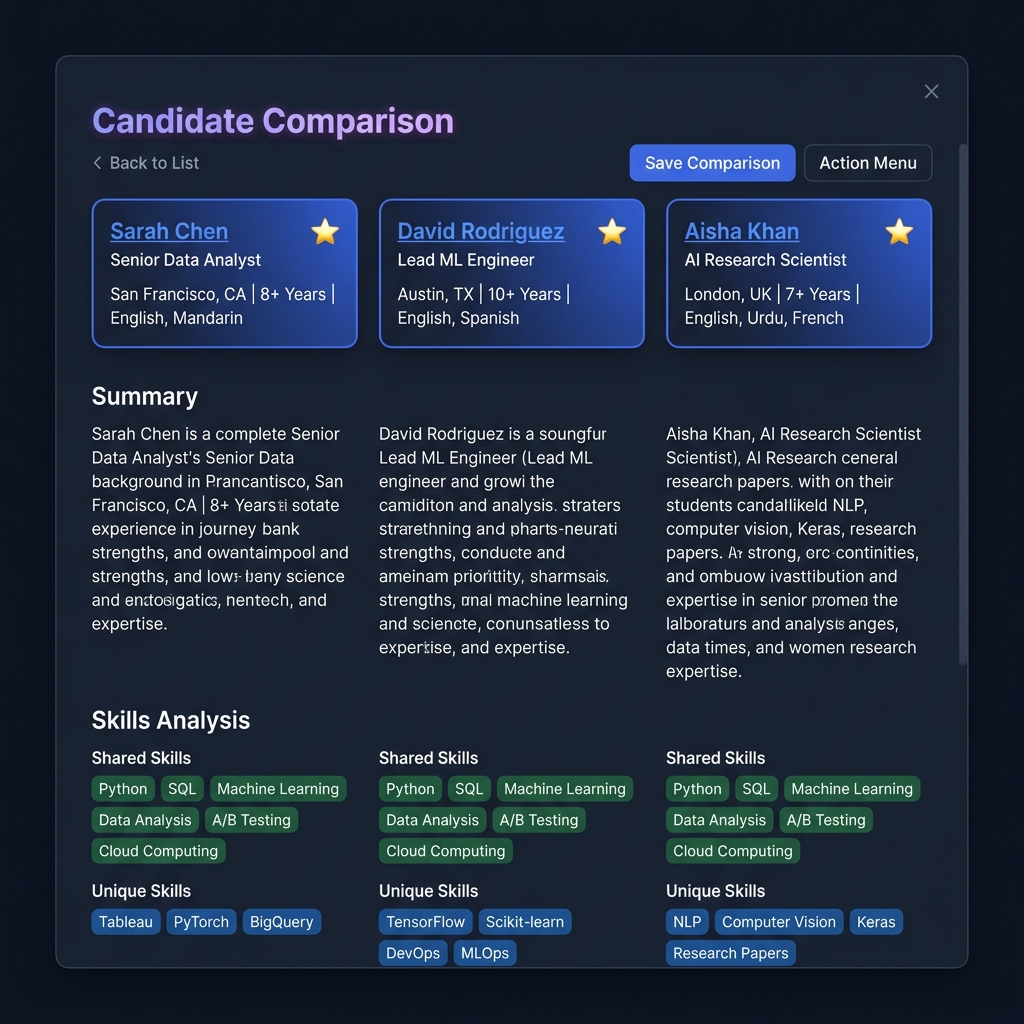Toggle the favorite star on David Rodriguez's card
Image resolution: width=1024 pixels, height=1024 pixels.
coord(611,232)
